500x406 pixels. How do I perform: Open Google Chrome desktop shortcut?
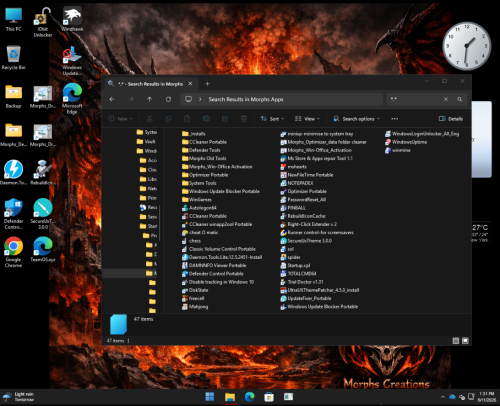(13, 252)
